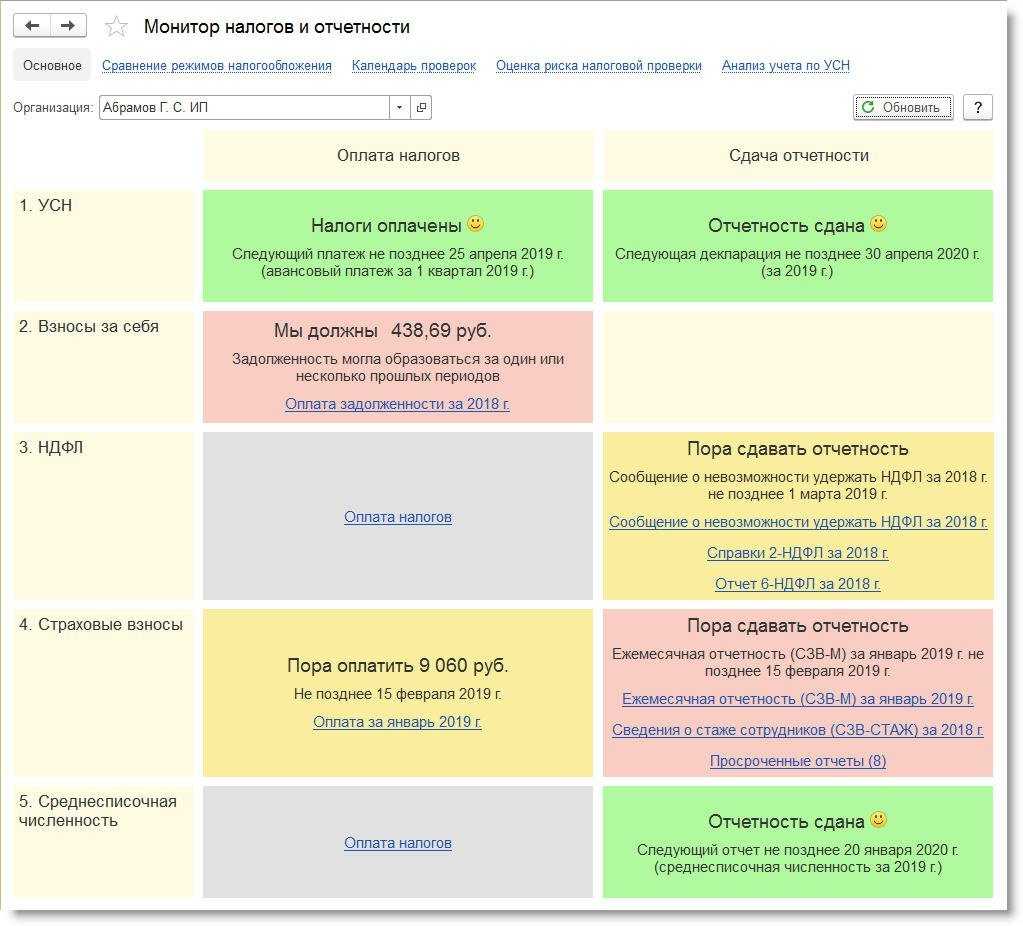Open Сравнение режимов налогообложения tab
Viewport: 1023px width, 926px height.
click(217, 66)
